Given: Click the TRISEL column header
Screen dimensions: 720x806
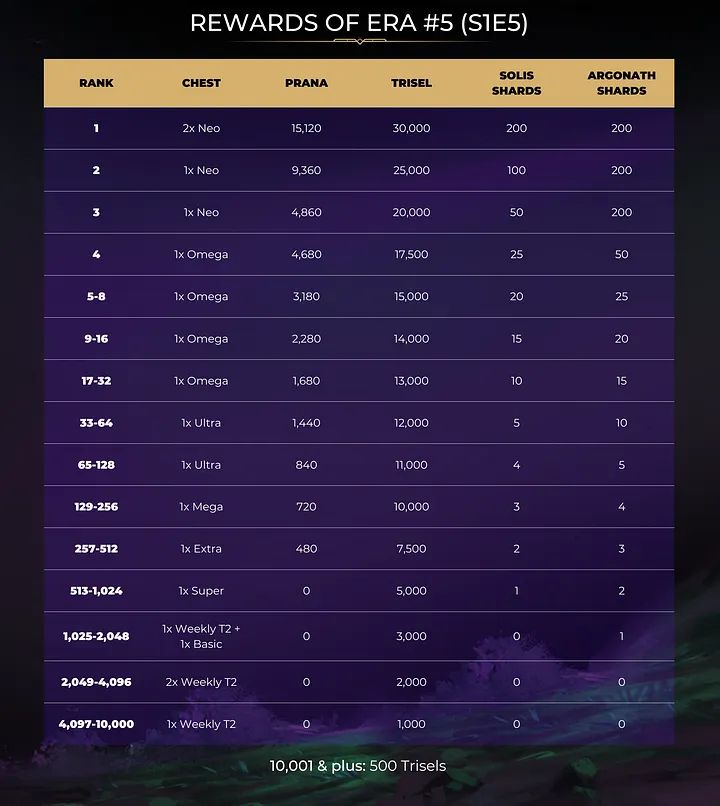Looking at the screenshot, I should click(411, 83).
